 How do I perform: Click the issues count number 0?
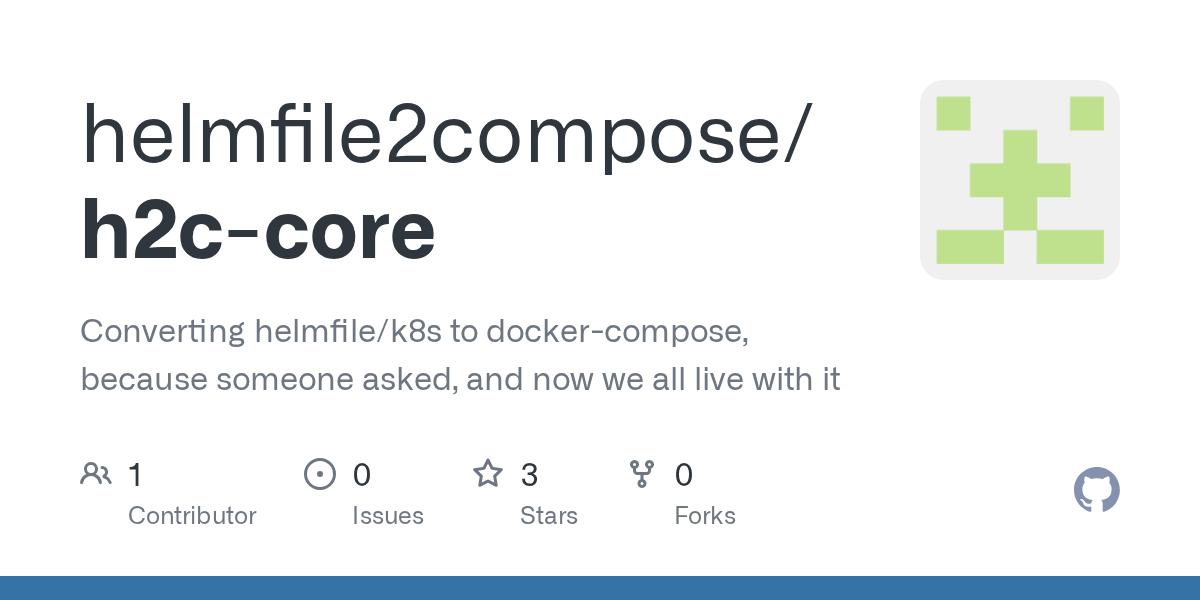[x=361, y=474]
